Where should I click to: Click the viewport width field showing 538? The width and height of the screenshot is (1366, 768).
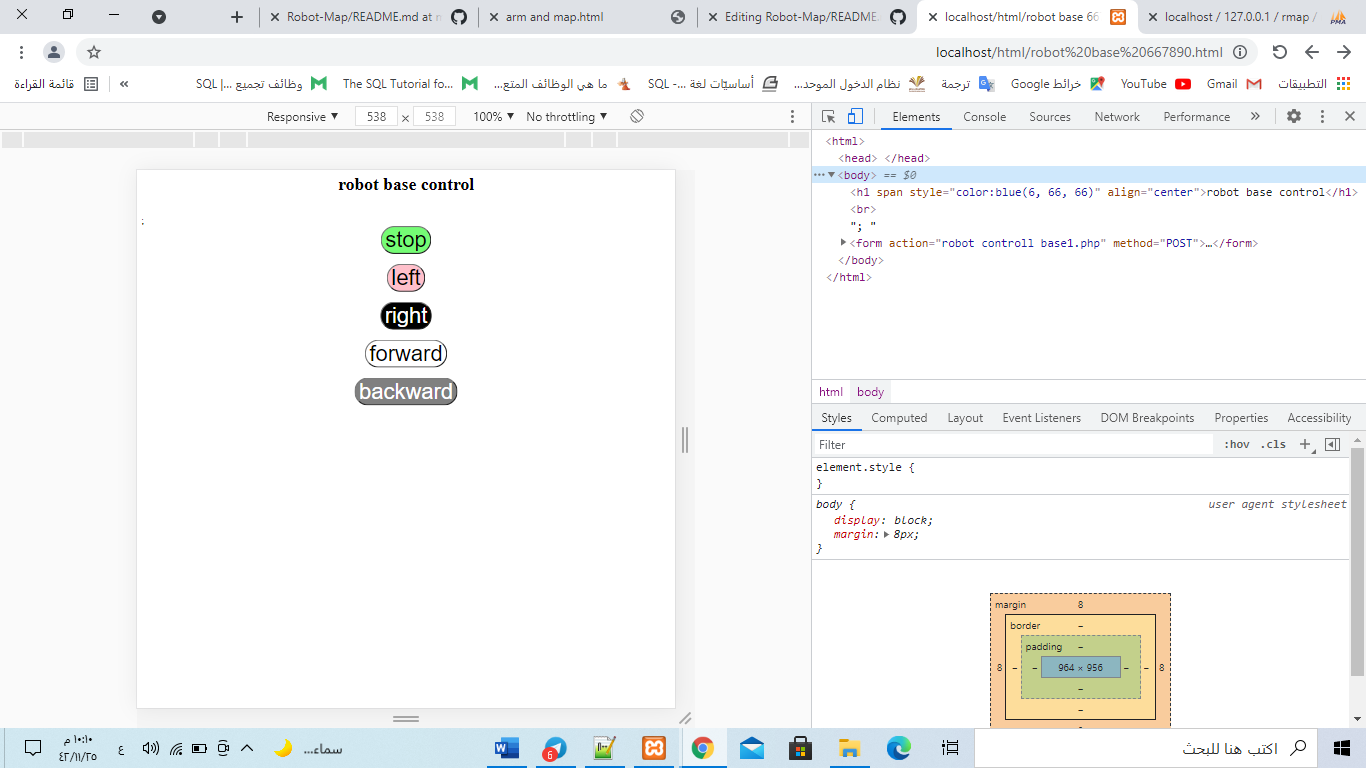click(376, 117)
